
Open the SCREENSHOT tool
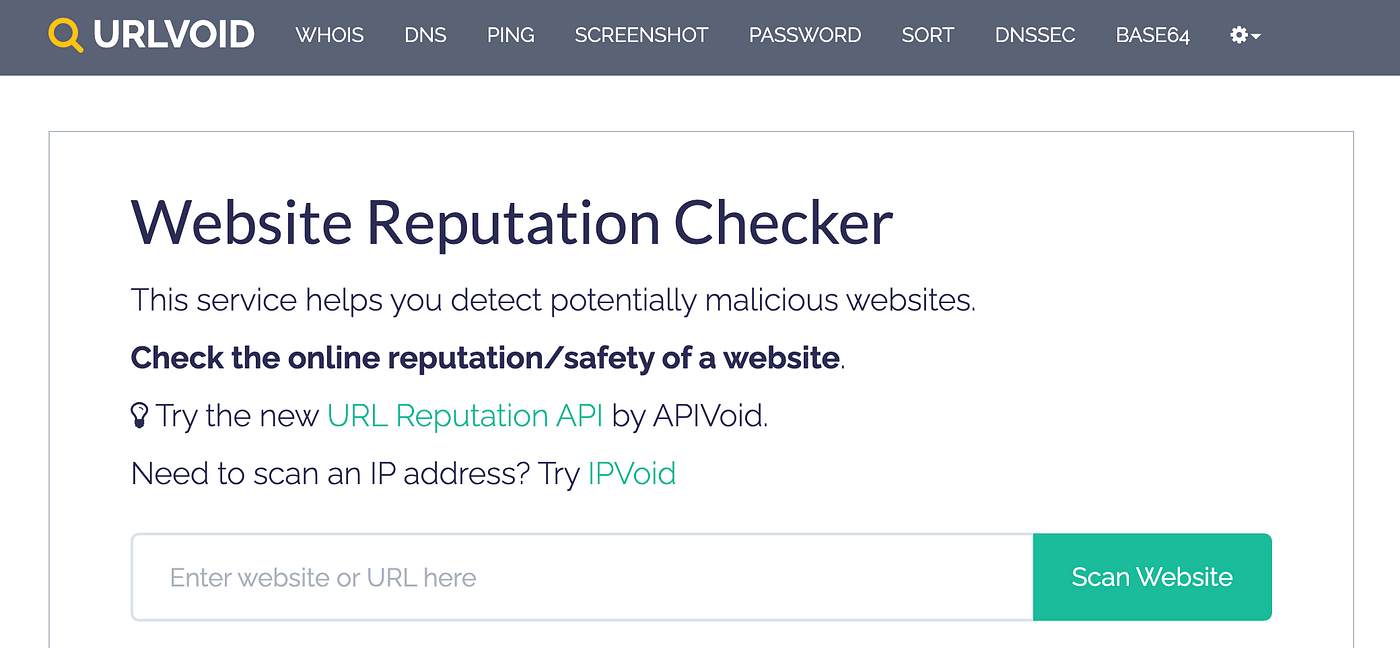(641, 35)
